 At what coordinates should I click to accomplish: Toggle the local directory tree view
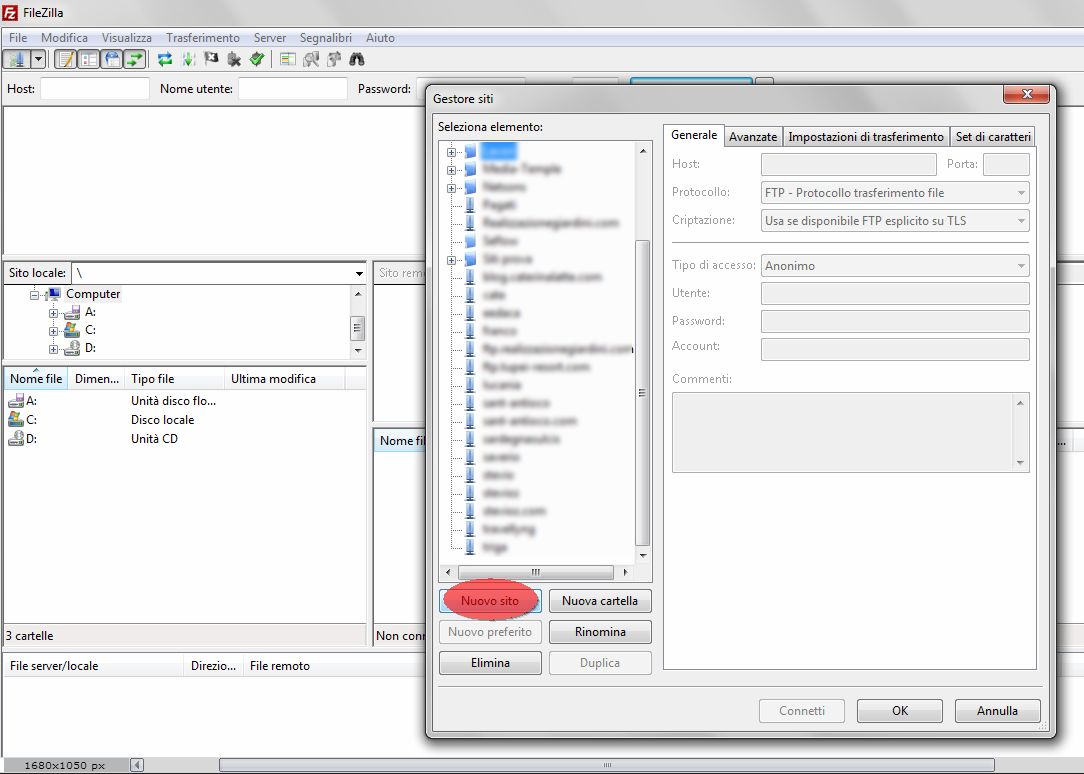[x=89, y=60]
